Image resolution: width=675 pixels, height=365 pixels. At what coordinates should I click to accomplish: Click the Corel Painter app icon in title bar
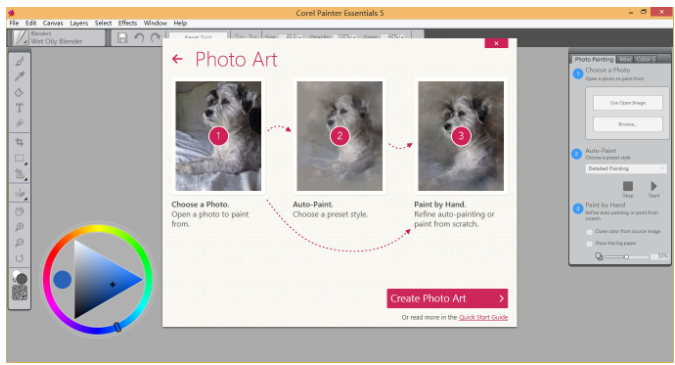[x=12, y=12]
